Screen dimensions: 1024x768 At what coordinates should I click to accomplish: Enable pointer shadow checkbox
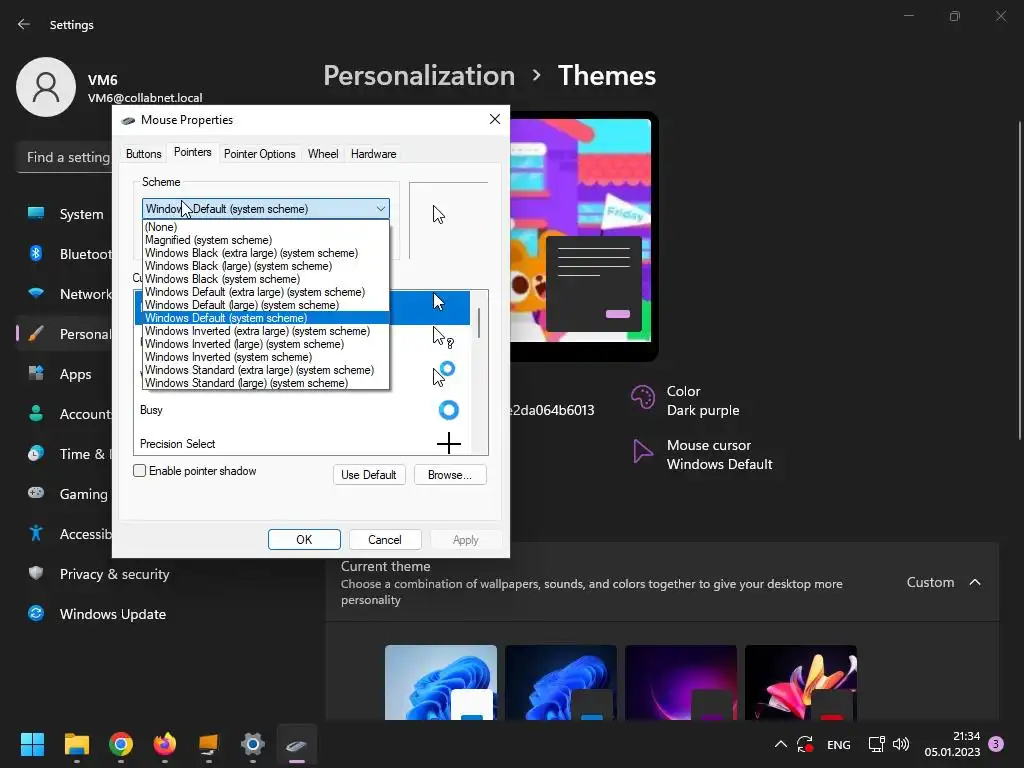coord(139,471)
